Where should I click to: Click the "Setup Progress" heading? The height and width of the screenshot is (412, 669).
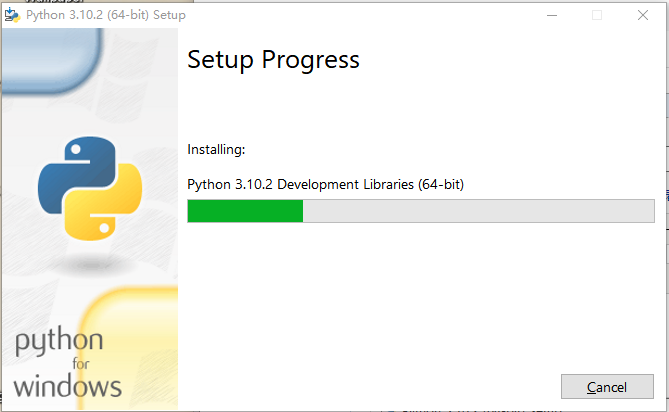pyautogui.click(x=273, y=60)
